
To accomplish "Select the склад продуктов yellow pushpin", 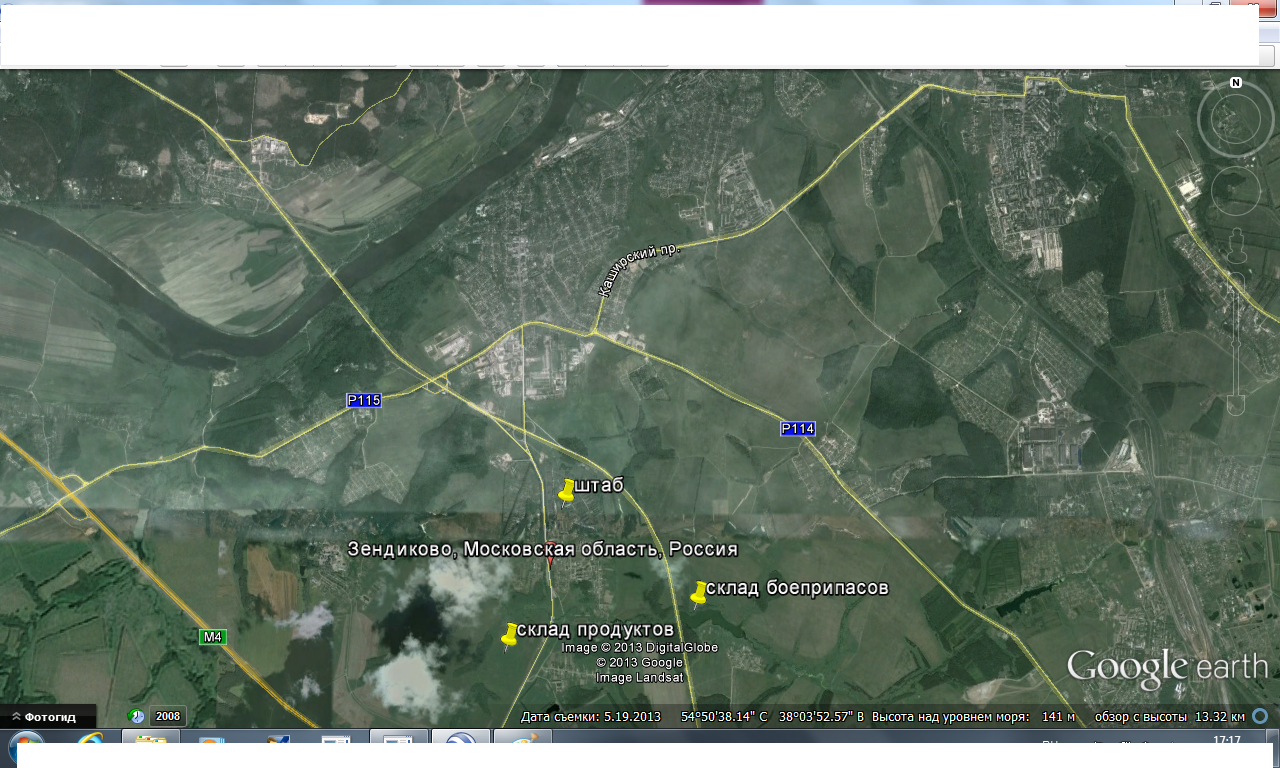I will point(509,635).
